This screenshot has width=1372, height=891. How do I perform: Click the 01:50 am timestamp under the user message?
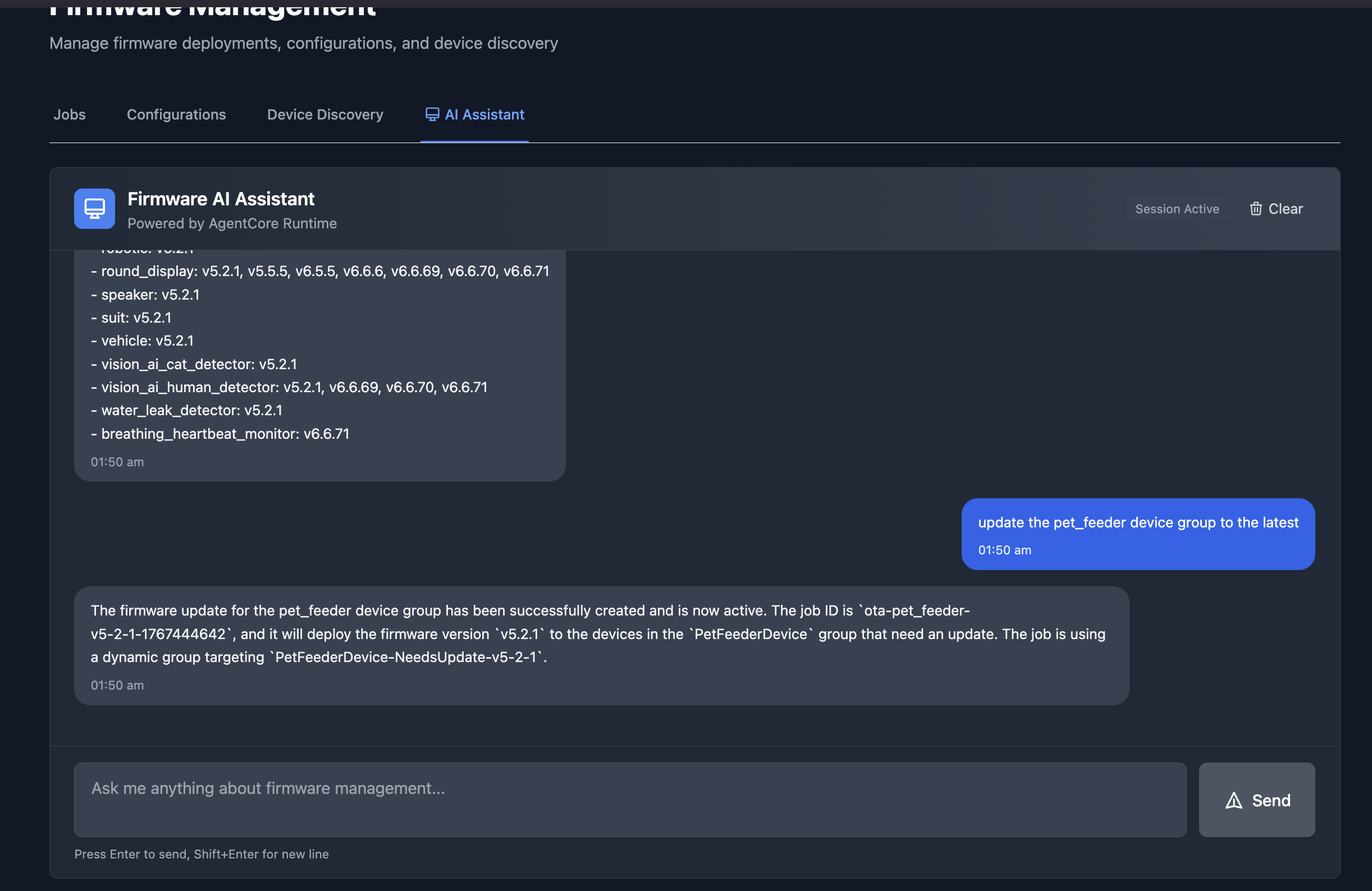(x=1004, y=550)
